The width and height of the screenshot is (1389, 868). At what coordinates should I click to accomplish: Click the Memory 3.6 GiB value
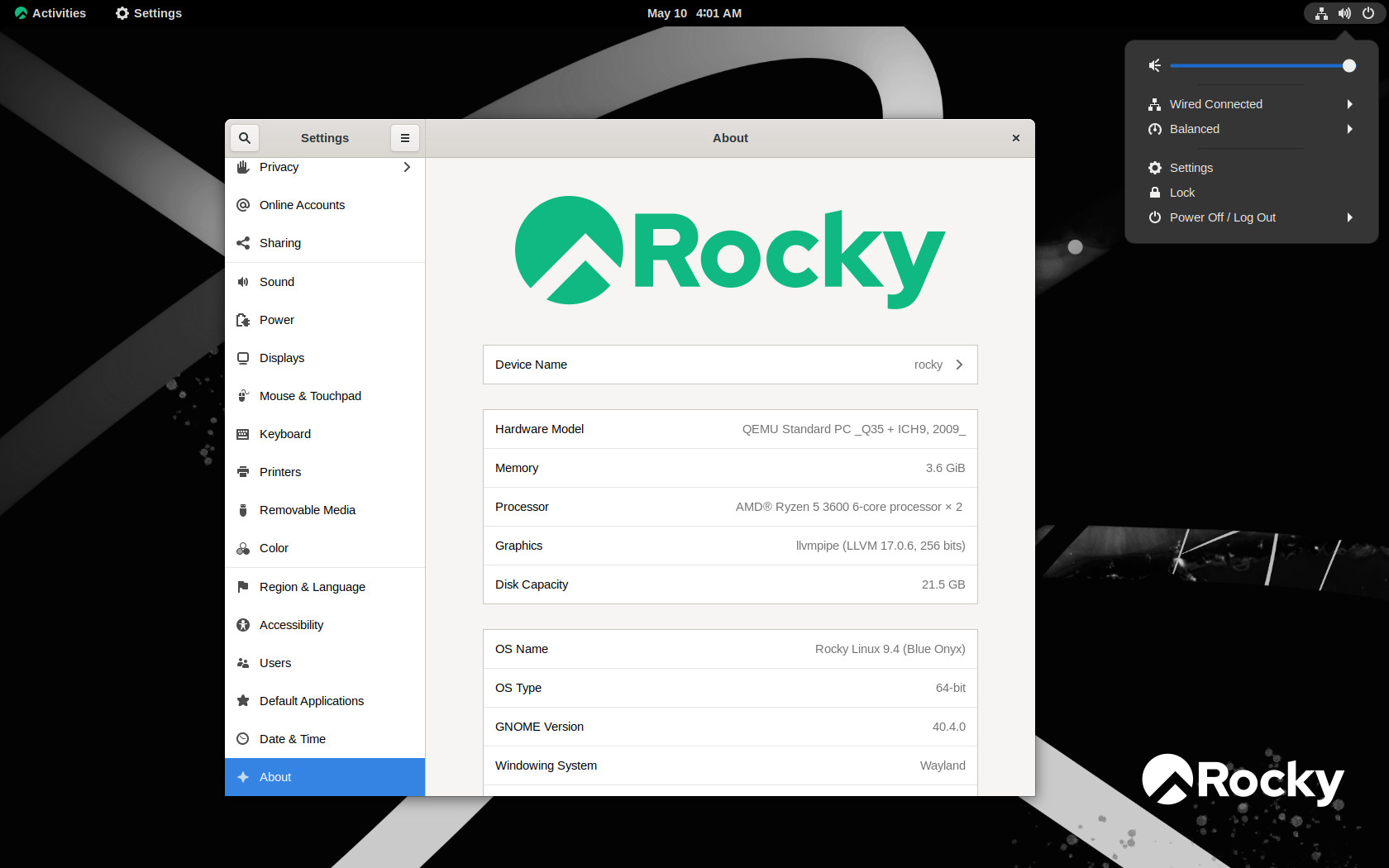point(946,468)
